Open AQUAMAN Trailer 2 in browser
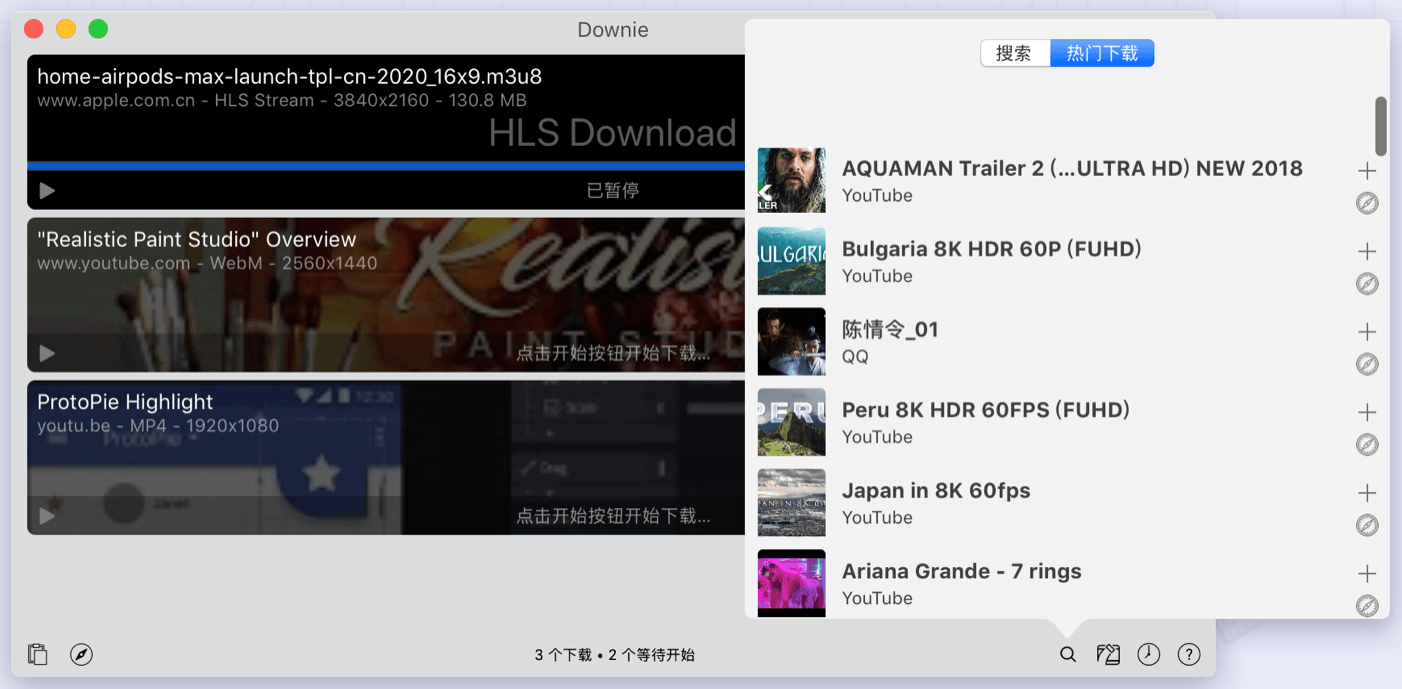Screen dimensions: 1402x689 click(1367, 203)
